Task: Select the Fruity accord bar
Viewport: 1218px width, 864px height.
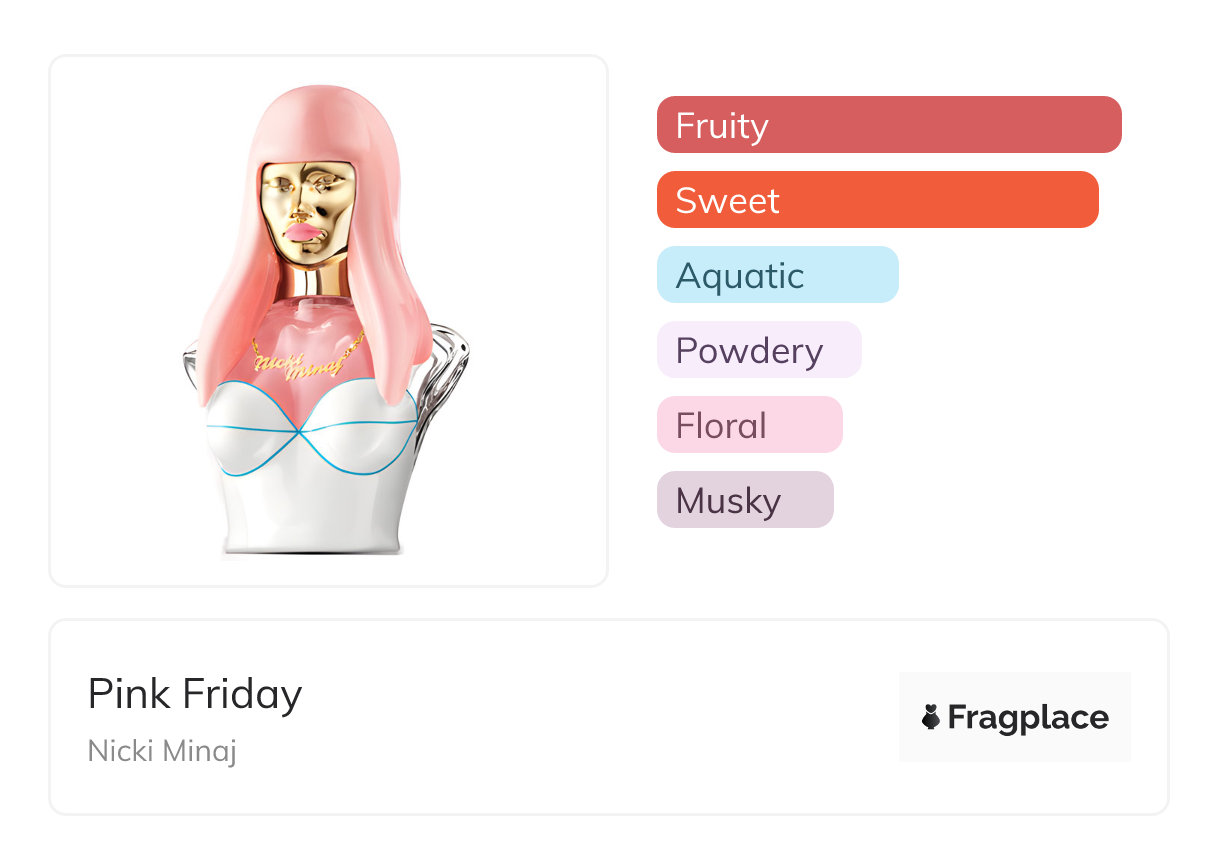Action: point(888,125)
